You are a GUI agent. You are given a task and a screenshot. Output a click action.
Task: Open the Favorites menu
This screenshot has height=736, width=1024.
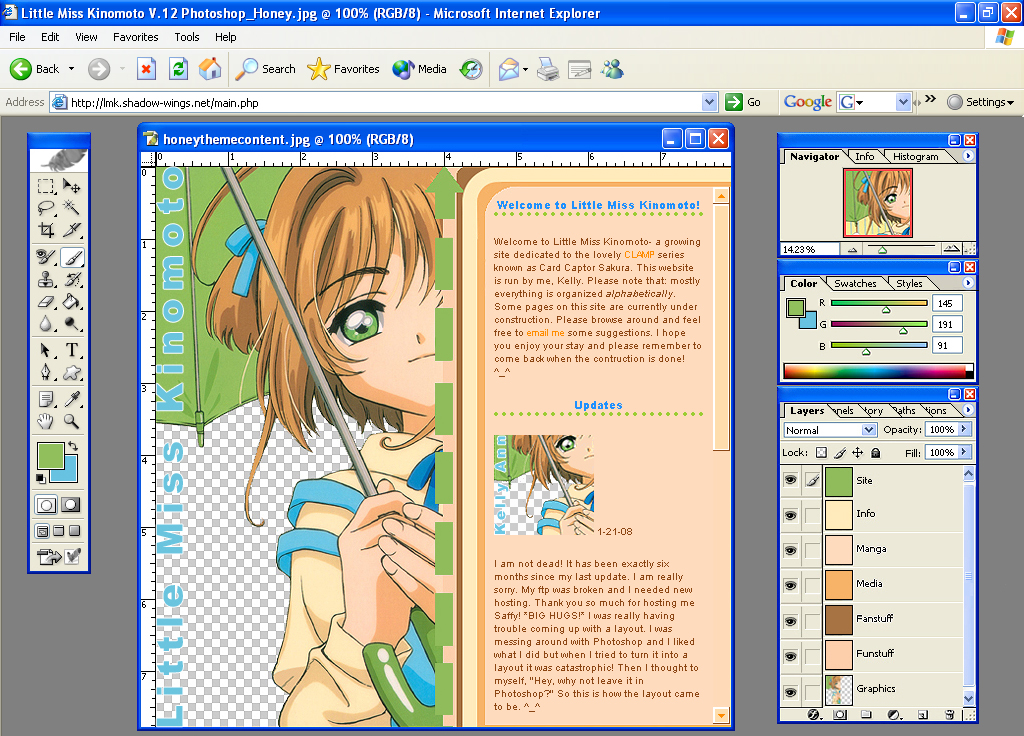click(135, 37)
